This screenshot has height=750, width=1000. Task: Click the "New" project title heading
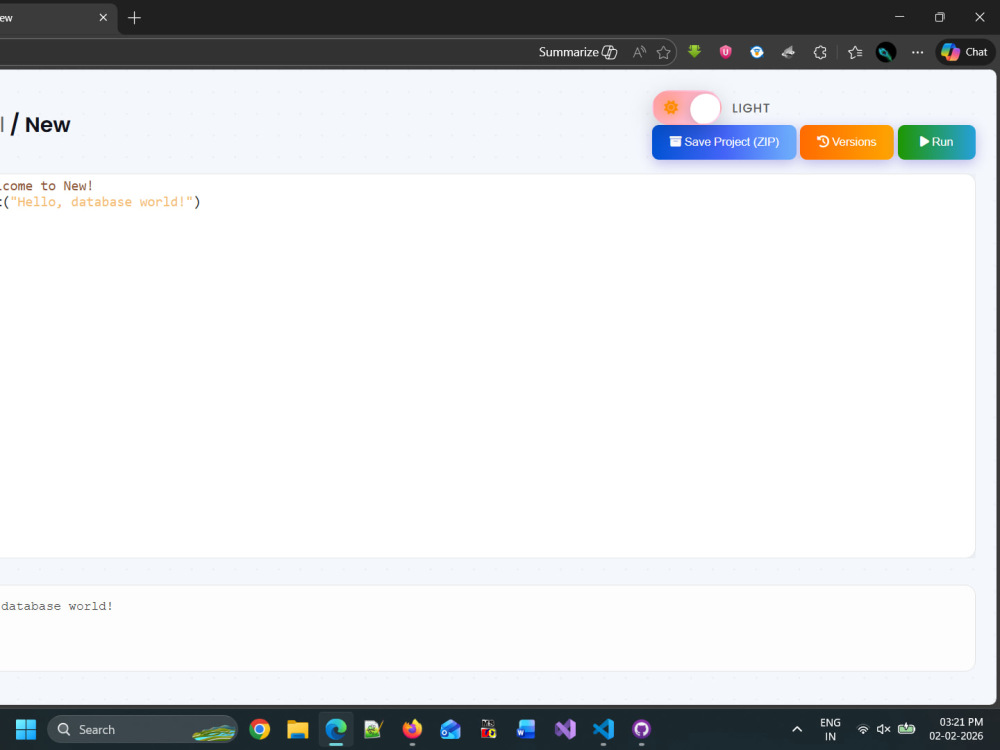click(47, 125)
